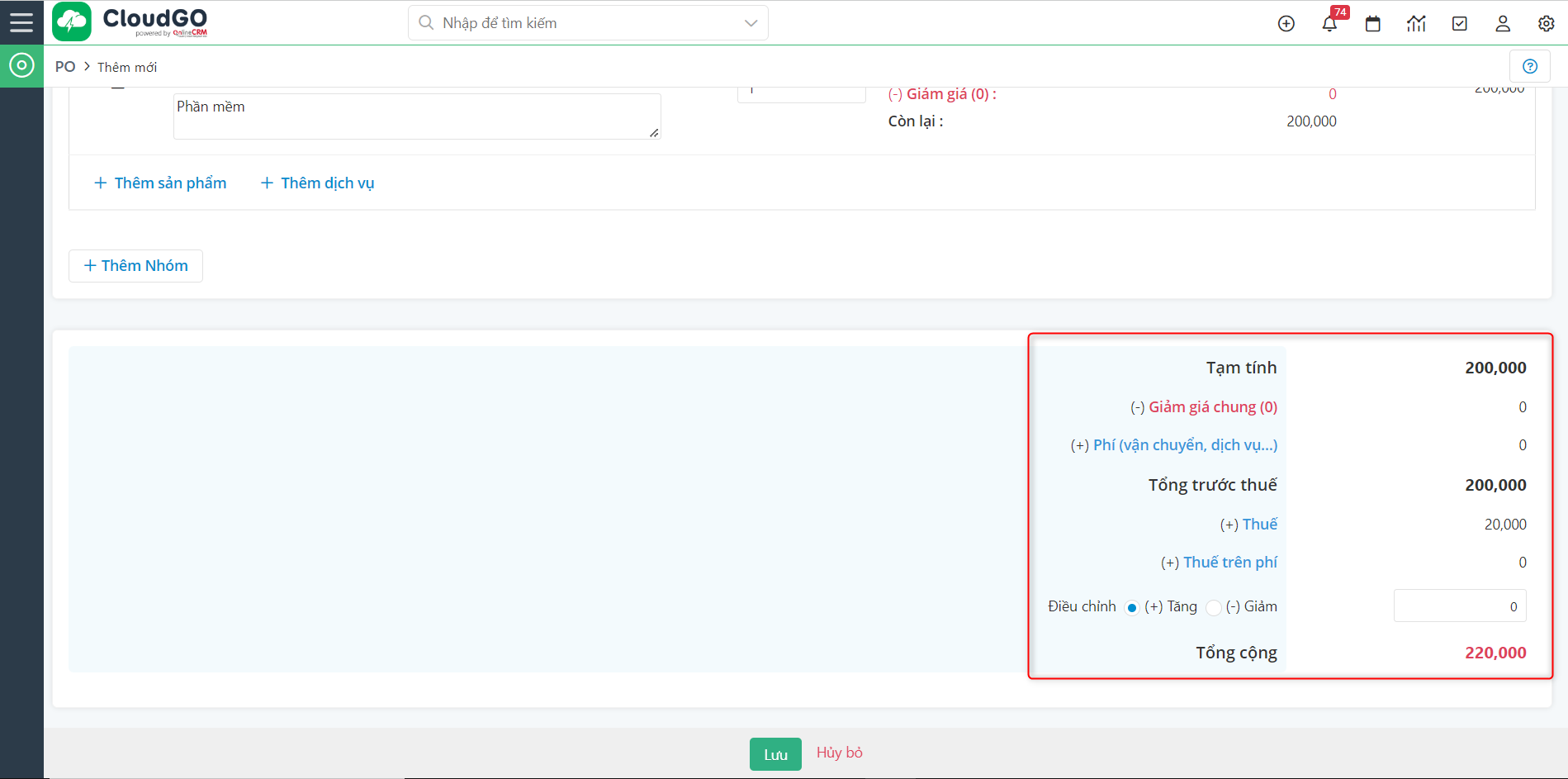
Task: Open the notifications bell
Action: click(x=1329, y=24)
